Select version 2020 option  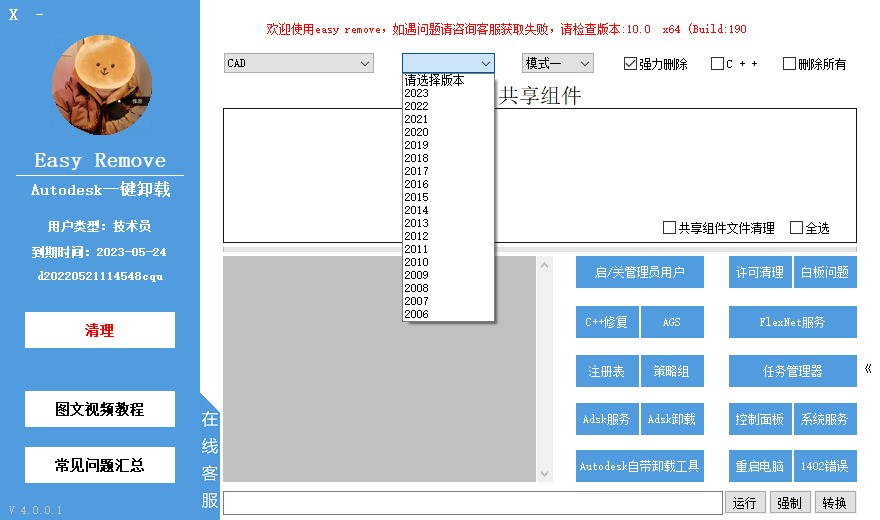(x=448, y=132)
